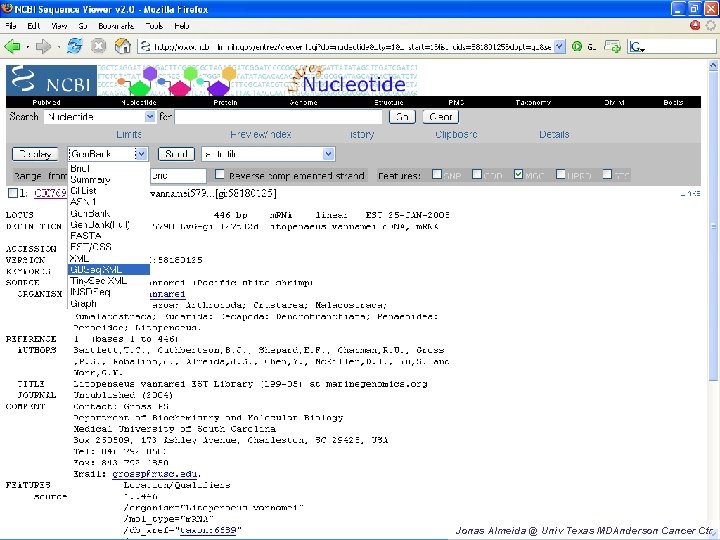
Task: Open the Protein link in the black bar
Action: tap(225, 102)
